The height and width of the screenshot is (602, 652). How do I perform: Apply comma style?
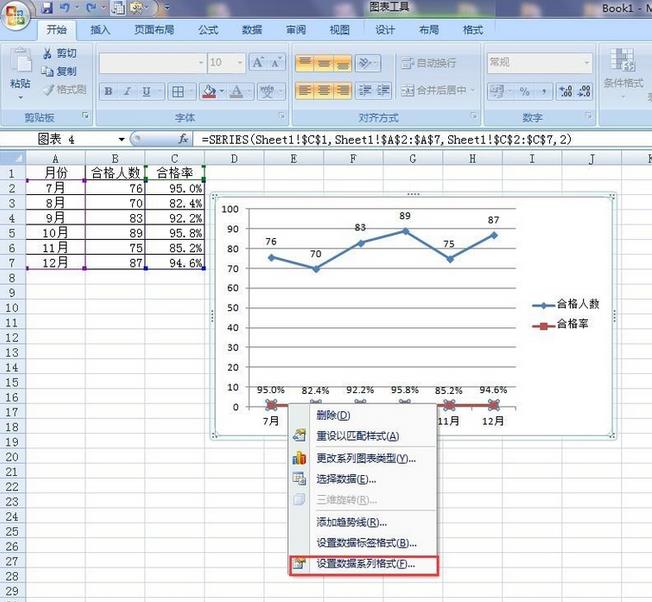point(543,91)
